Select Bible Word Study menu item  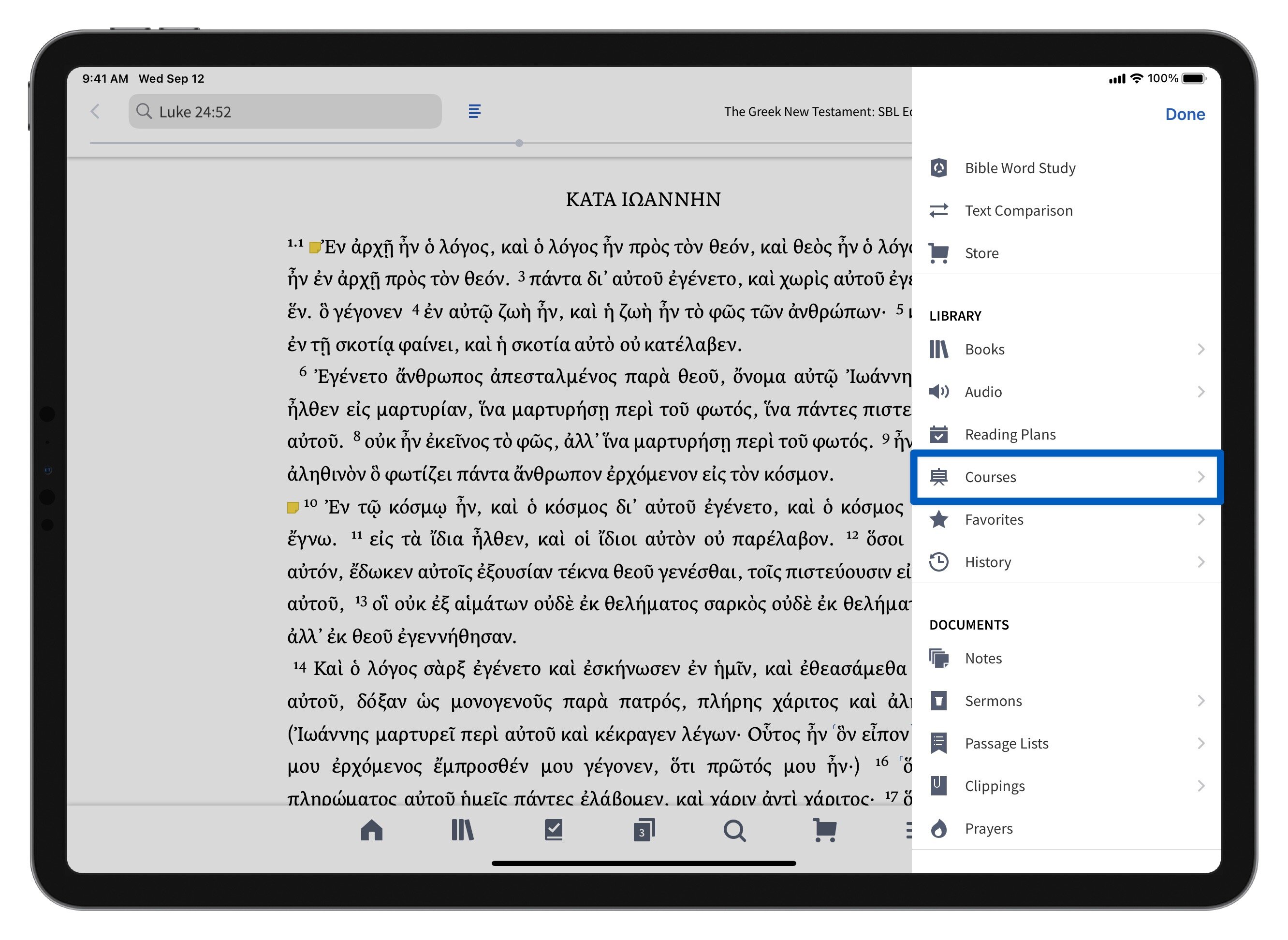(x=1066, y=168)
